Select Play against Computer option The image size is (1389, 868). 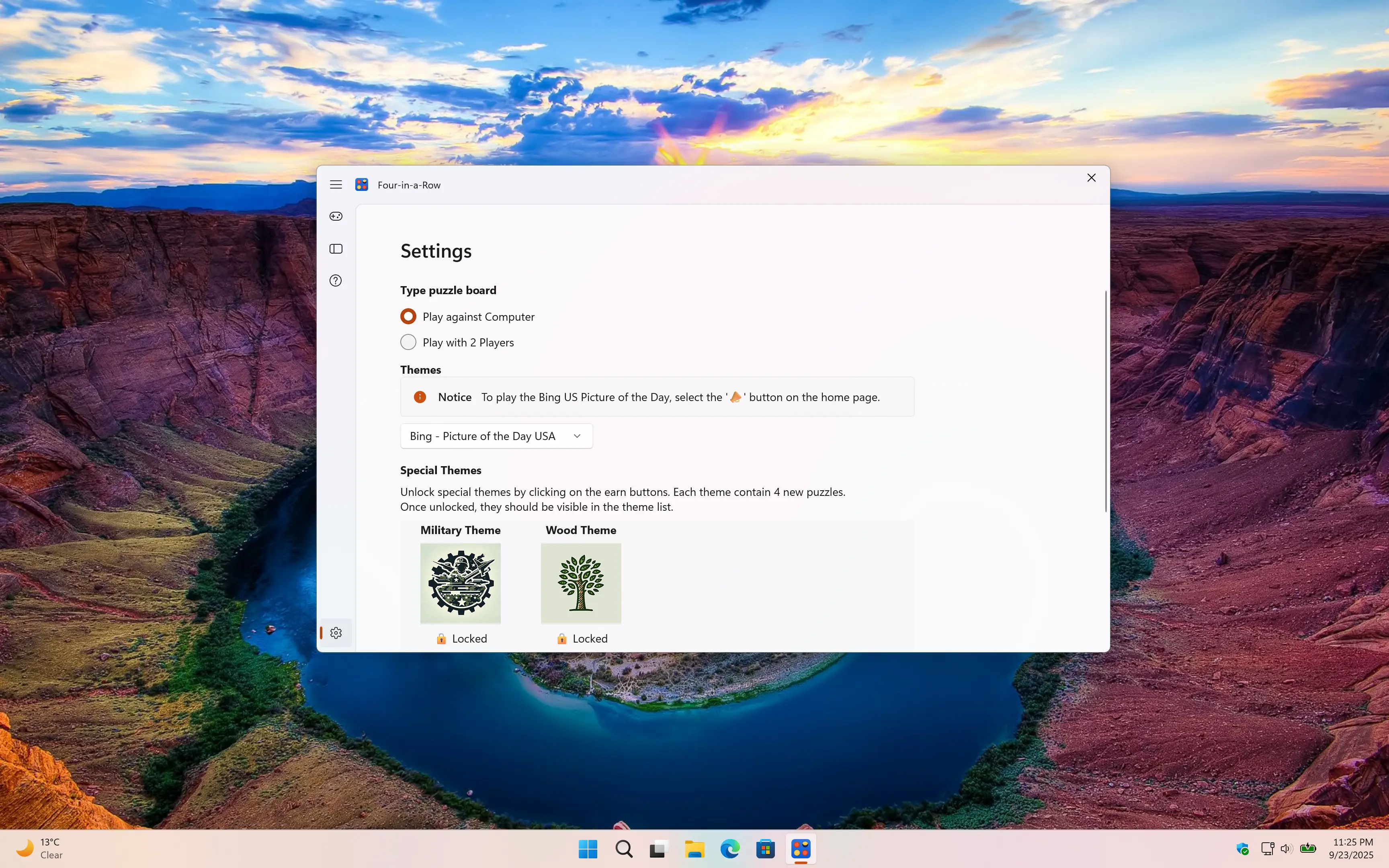click(x=408, y=317)
